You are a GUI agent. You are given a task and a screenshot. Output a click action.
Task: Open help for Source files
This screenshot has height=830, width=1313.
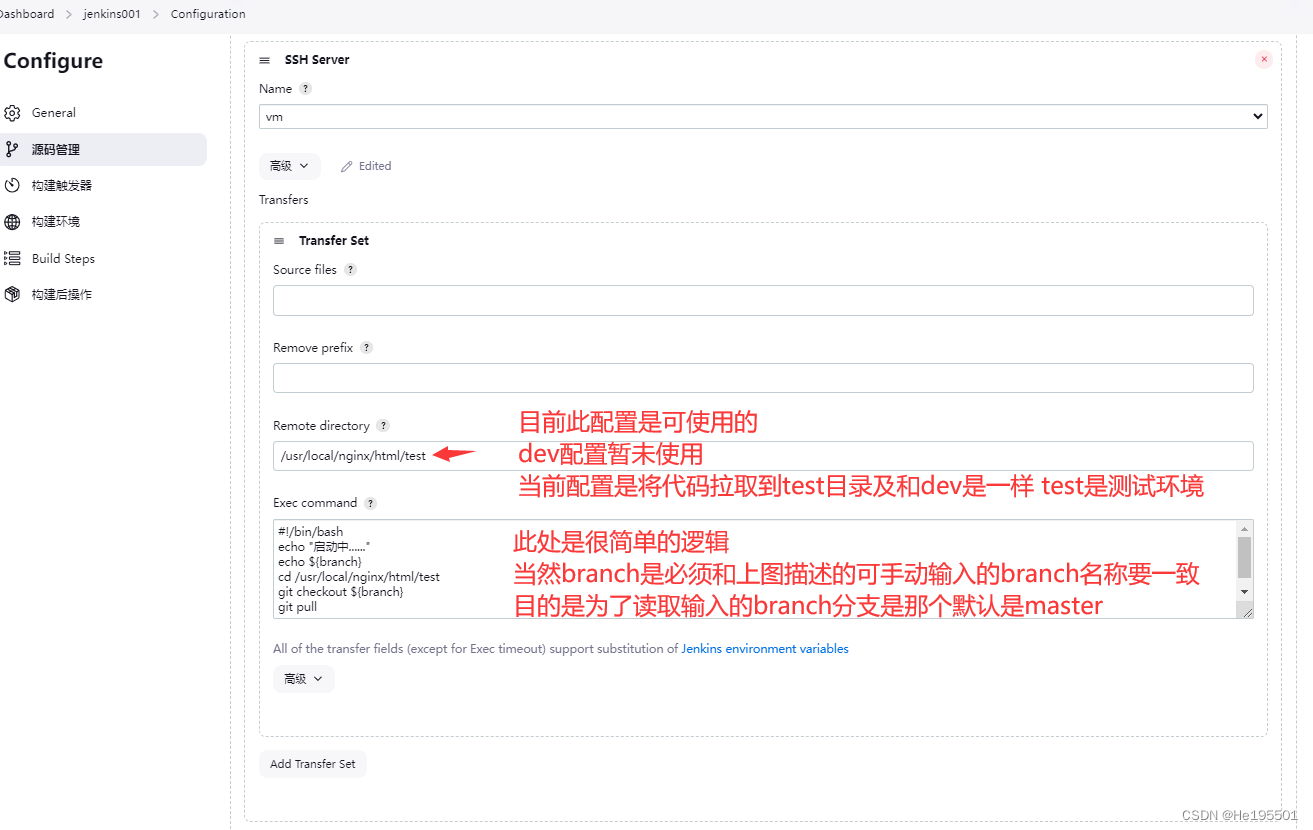(x=350, y=270)
